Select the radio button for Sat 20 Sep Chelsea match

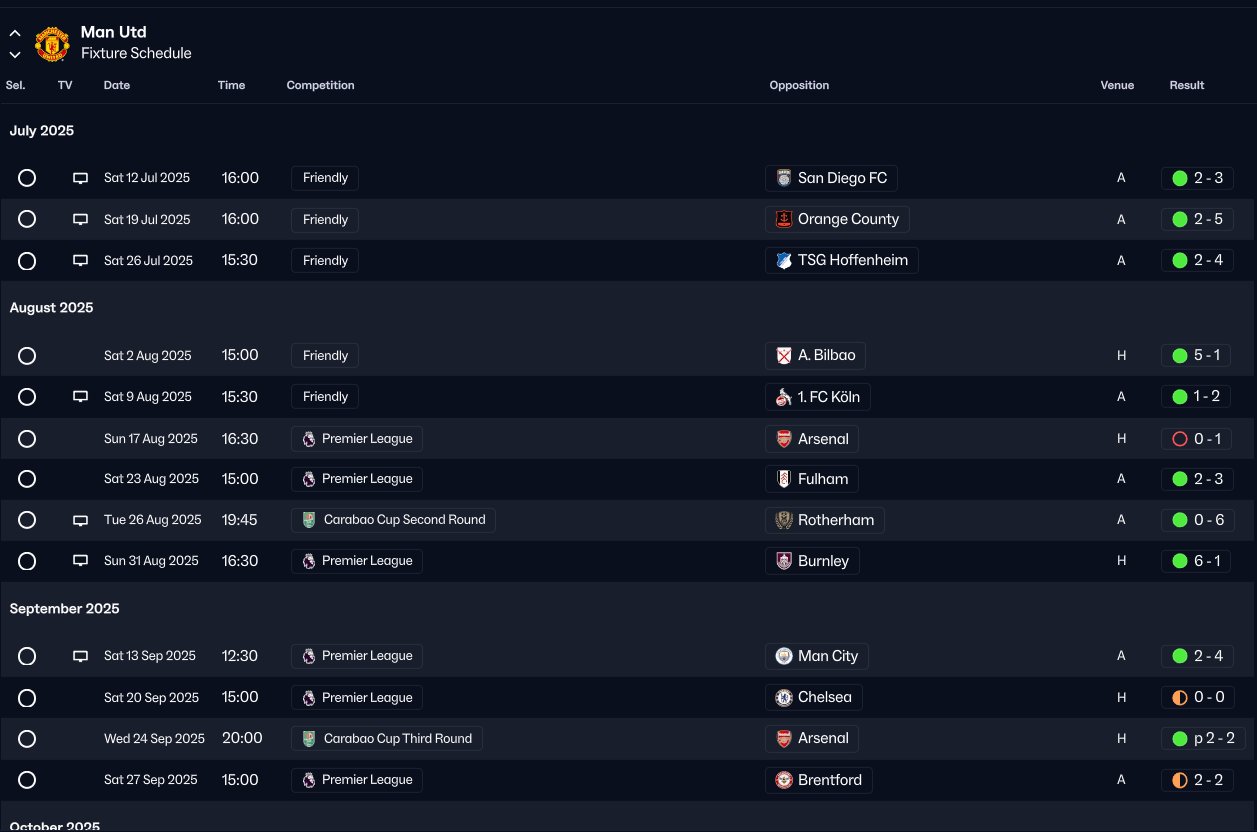[x=27, y=697]
